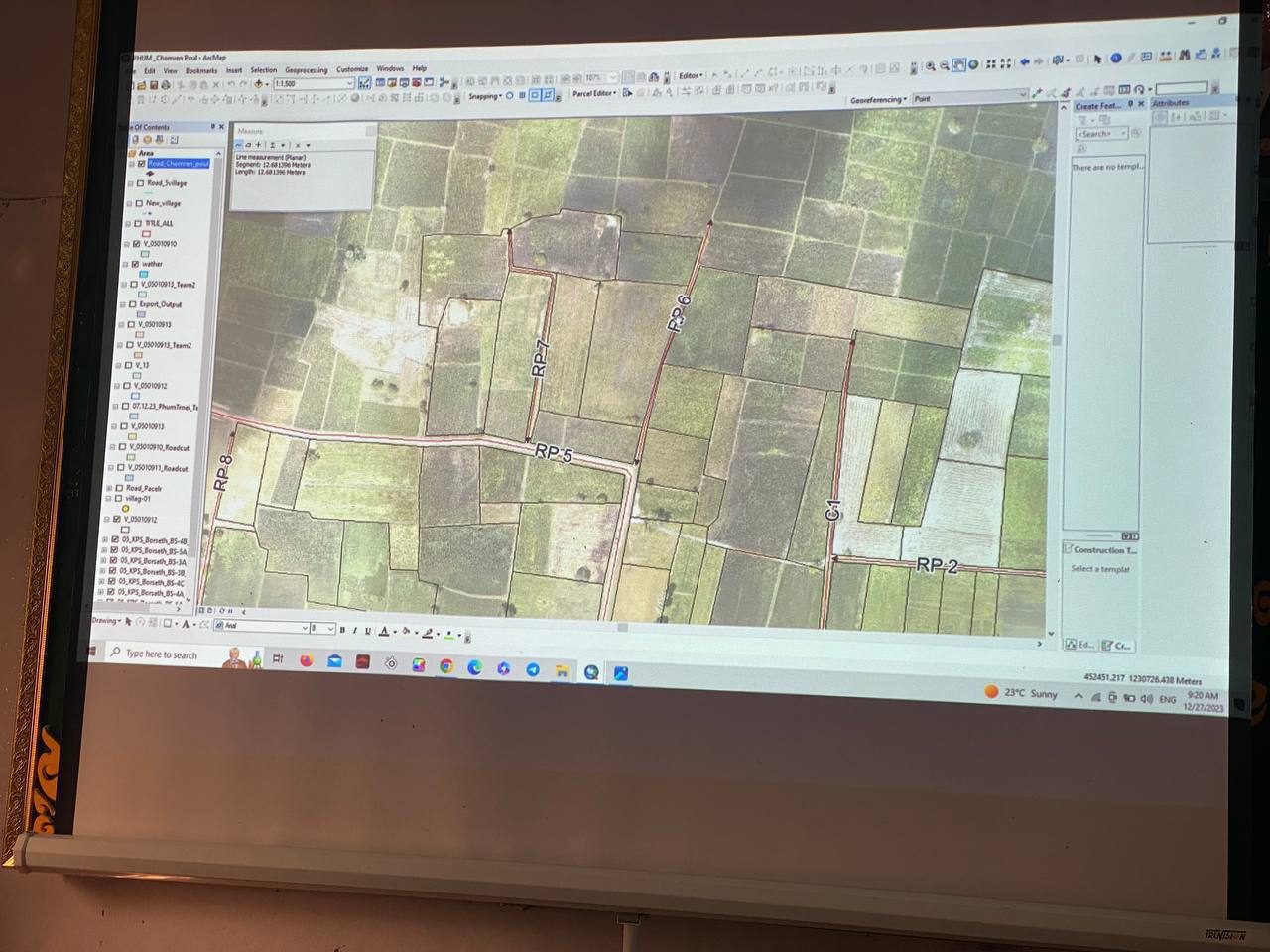
Task: Click the Save document icon
Action: [154, 85]
